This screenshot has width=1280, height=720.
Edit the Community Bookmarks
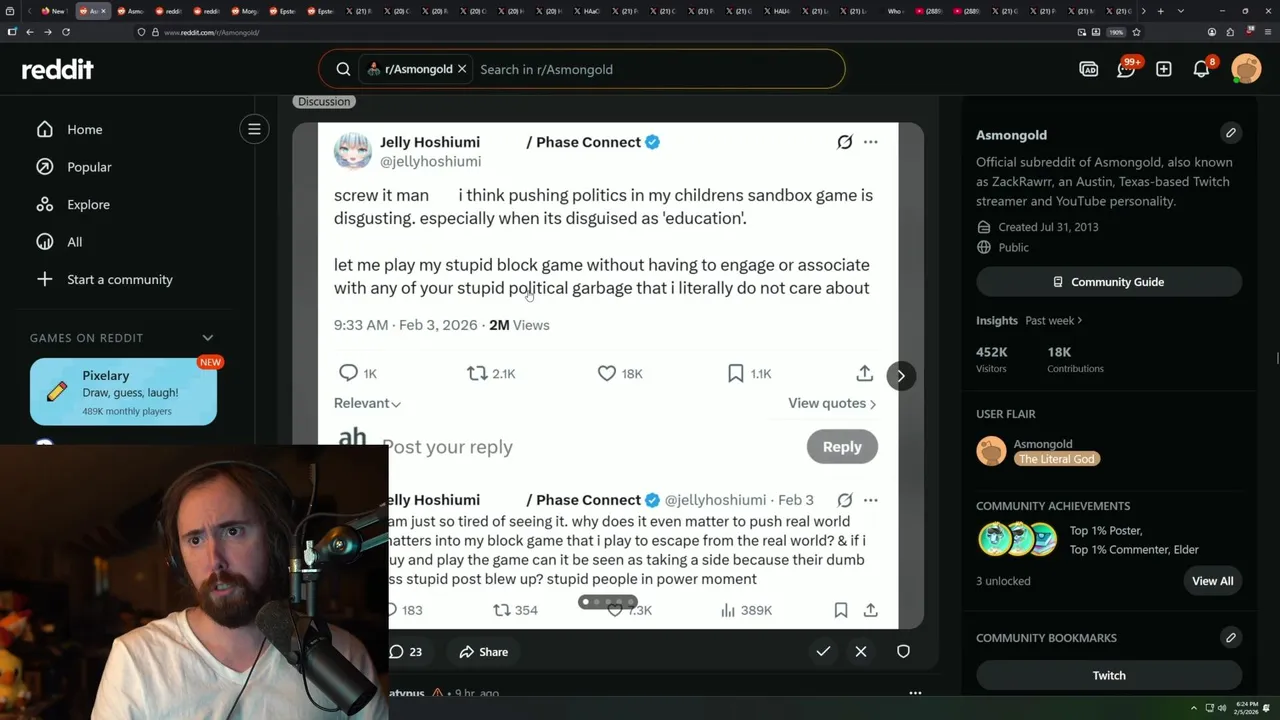coord(1231,637)
